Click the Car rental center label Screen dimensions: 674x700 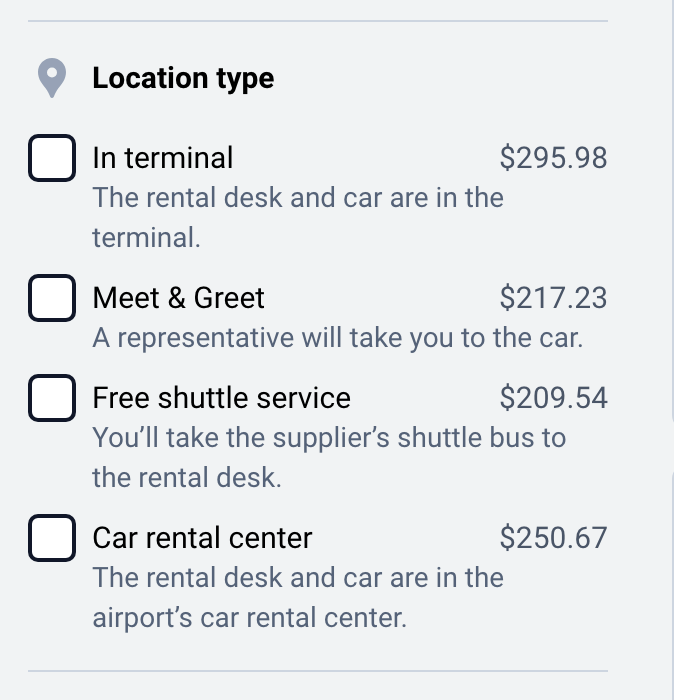tap(202, 538)
